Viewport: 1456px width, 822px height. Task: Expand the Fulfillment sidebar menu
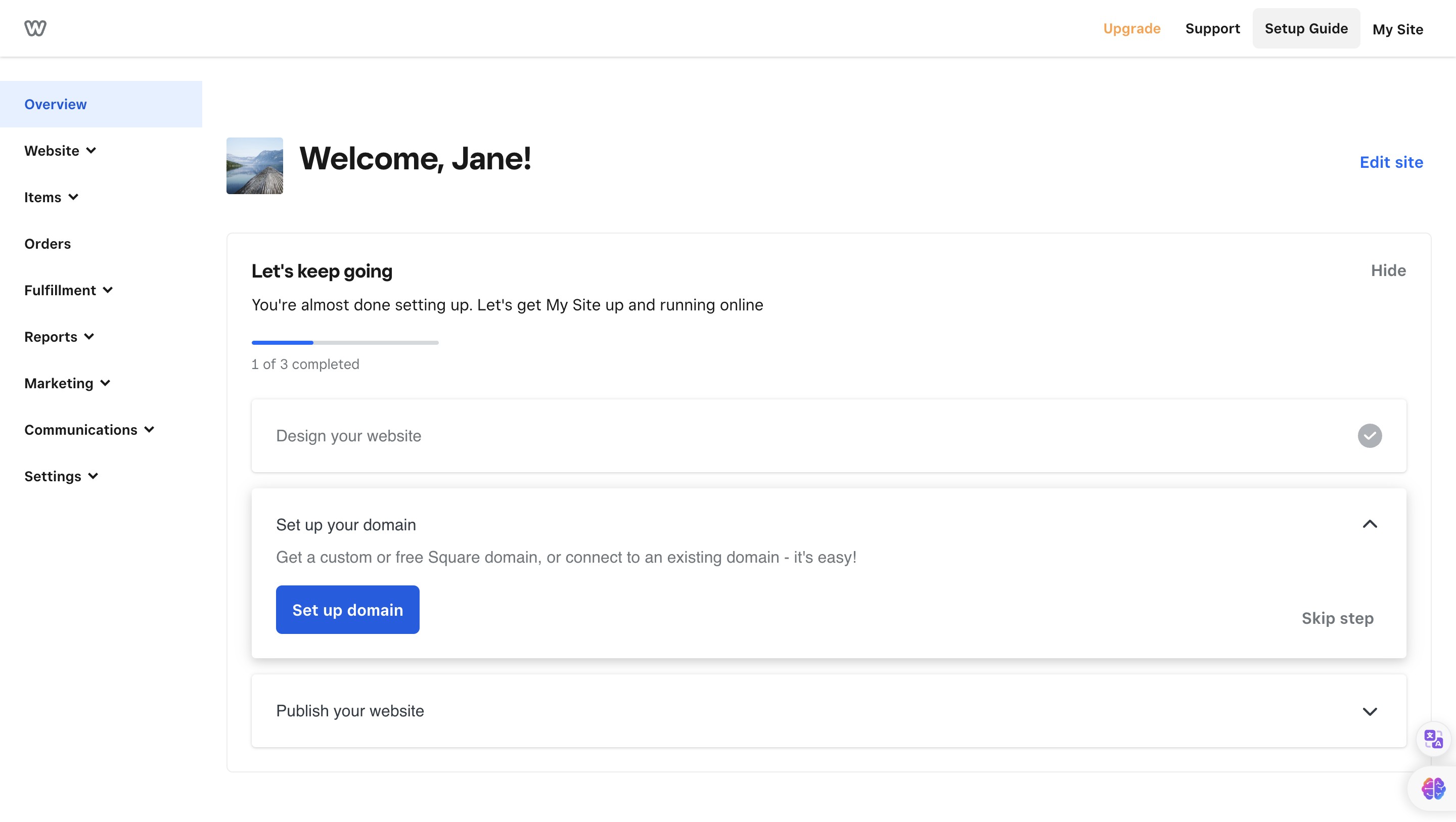pos(68,291)
